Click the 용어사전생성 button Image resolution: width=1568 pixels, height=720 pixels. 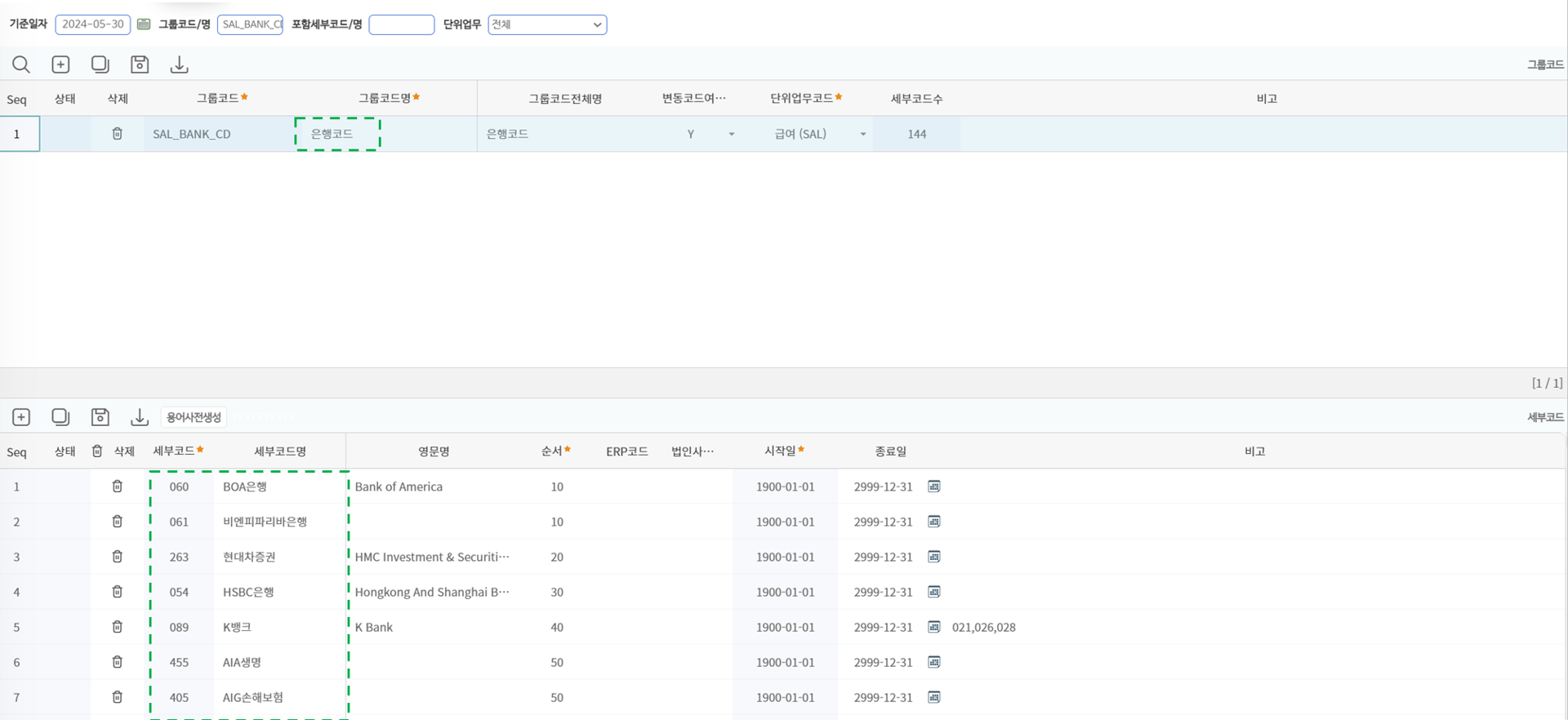click(x=194, y=417)
